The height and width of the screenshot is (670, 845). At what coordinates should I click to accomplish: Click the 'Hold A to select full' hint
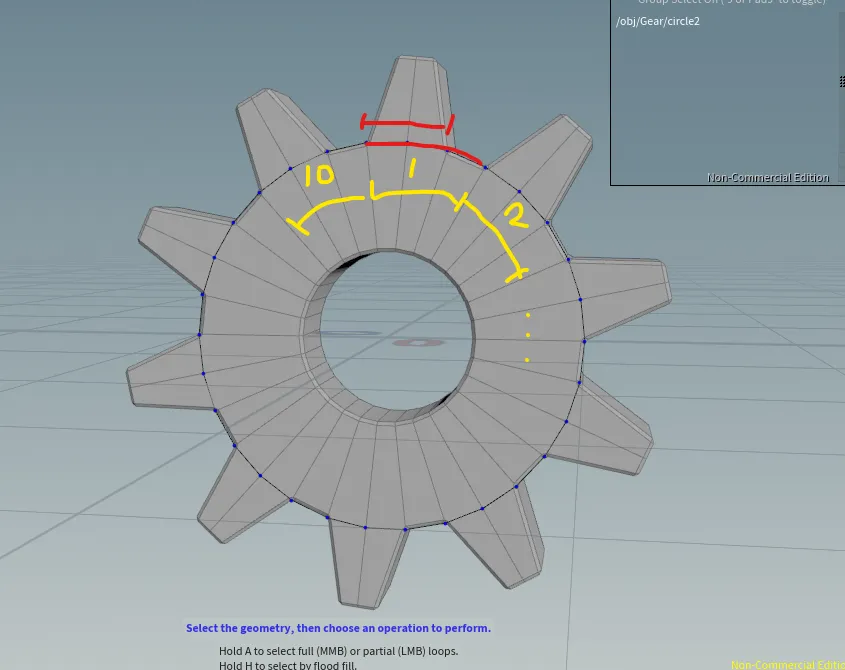coord(338,651)
